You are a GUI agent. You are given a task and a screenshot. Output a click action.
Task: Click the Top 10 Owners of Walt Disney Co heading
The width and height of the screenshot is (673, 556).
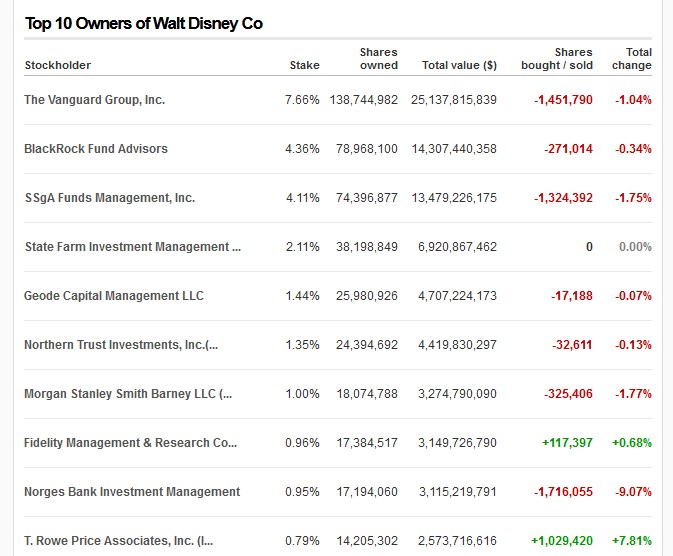pyautogui.click(x=144, y=23)
